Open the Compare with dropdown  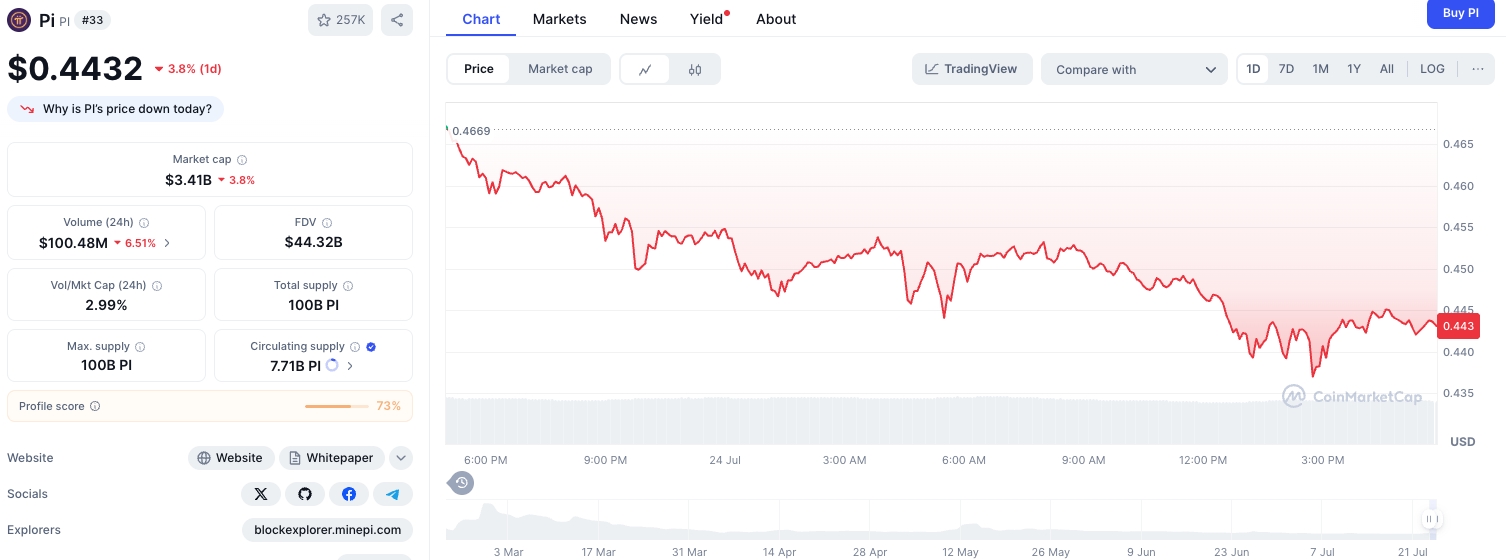[1134, 70]
